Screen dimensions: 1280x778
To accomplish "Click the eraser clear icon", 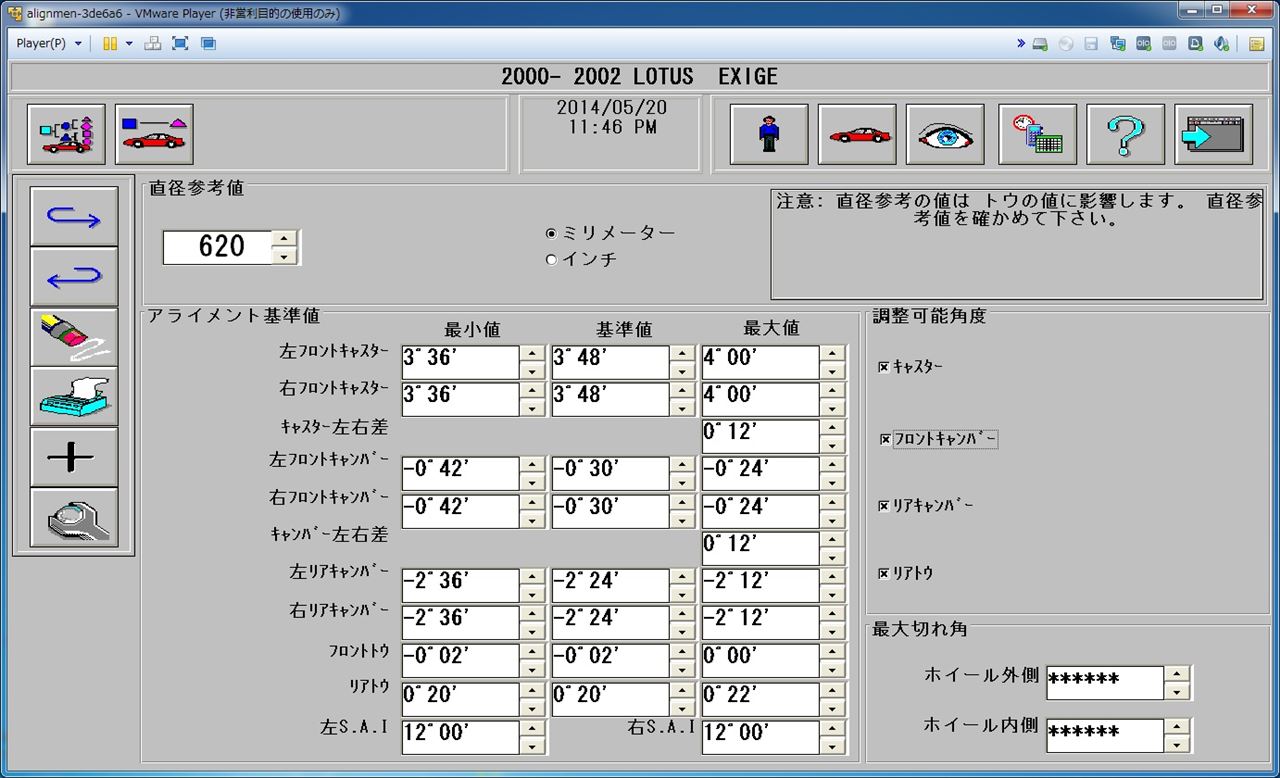I will pyautogui.click(x=74, y=337).
